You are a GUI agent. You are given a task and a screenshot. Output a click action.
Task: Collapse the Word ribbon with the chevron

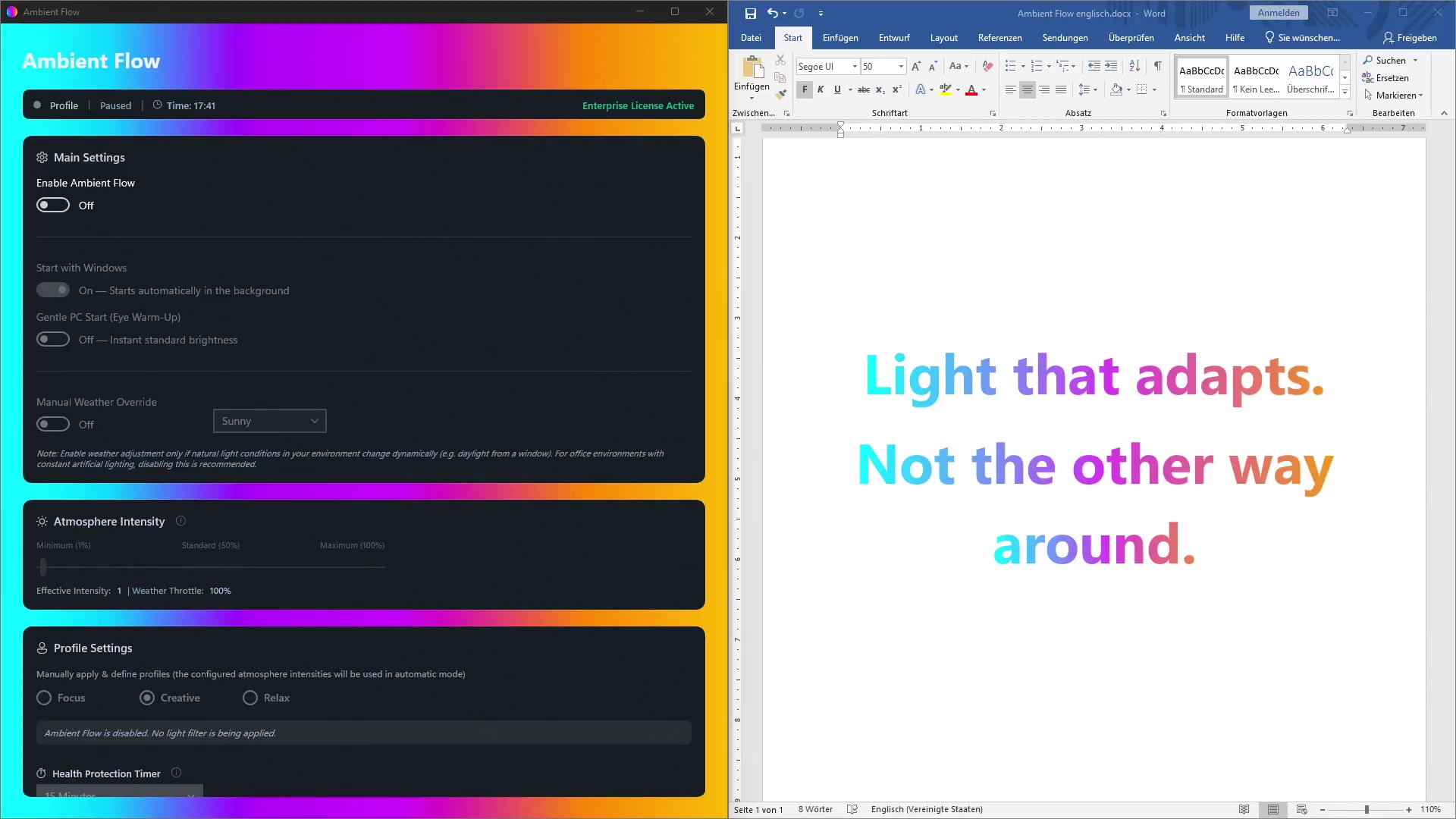(1444, 113)
